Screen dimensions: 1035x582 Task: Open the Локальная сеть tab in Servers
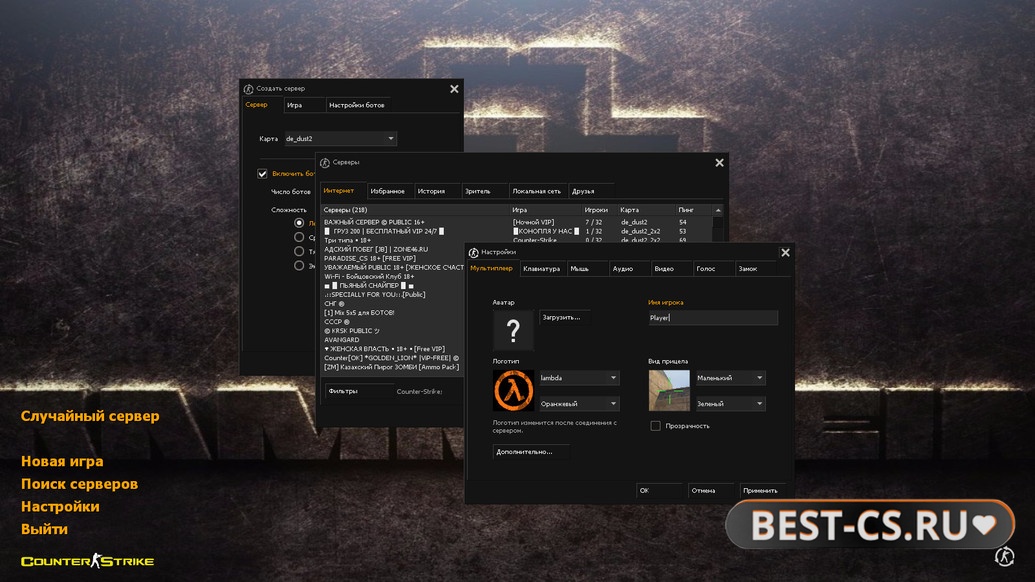click(x=537, y=191)
